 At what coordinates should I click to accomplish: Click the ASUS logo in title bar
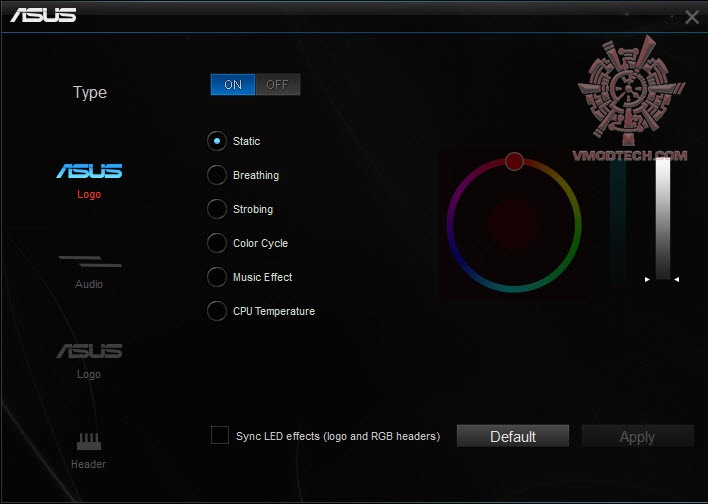43,15
